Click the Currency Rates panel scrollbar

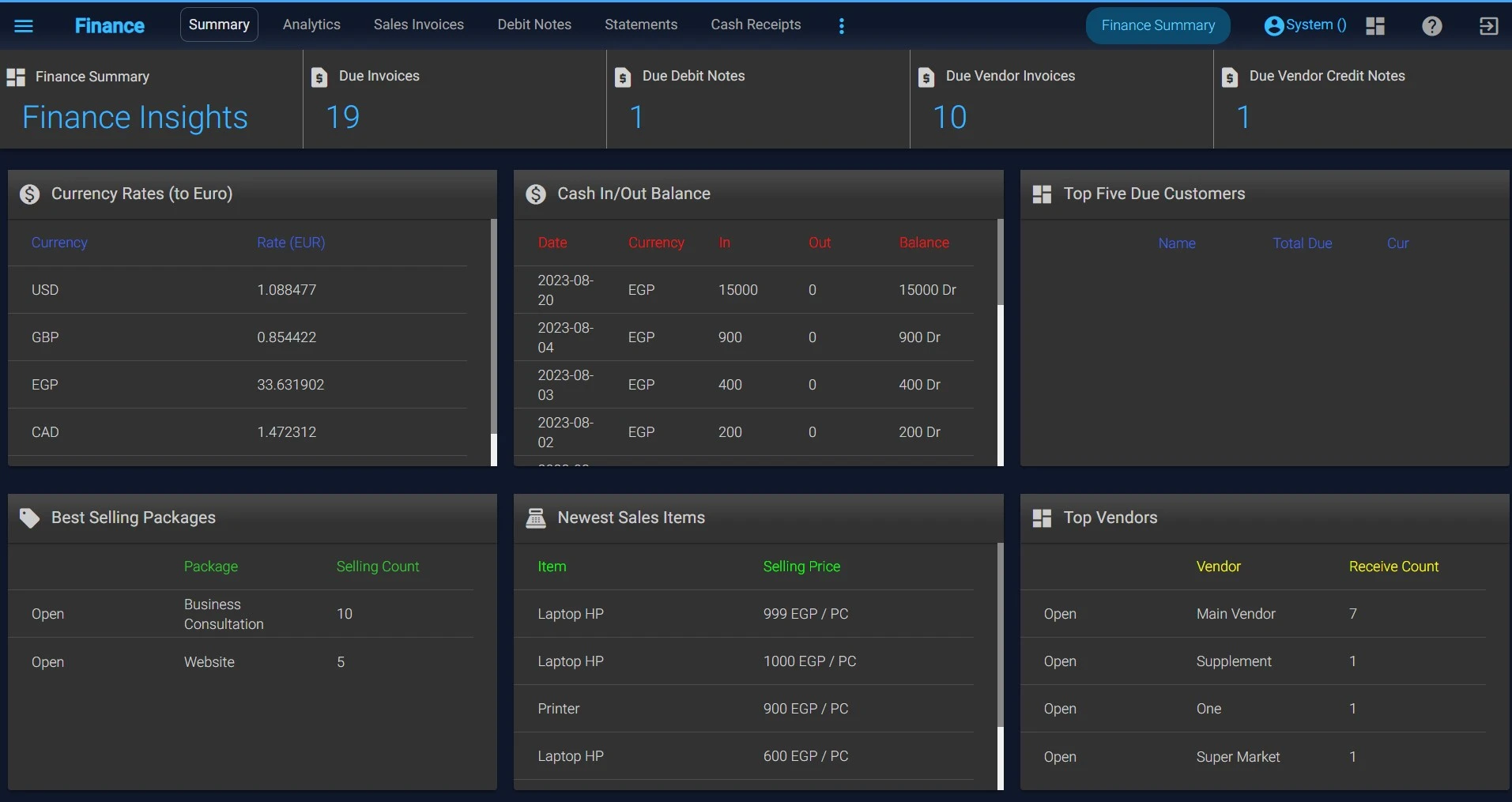494,342
